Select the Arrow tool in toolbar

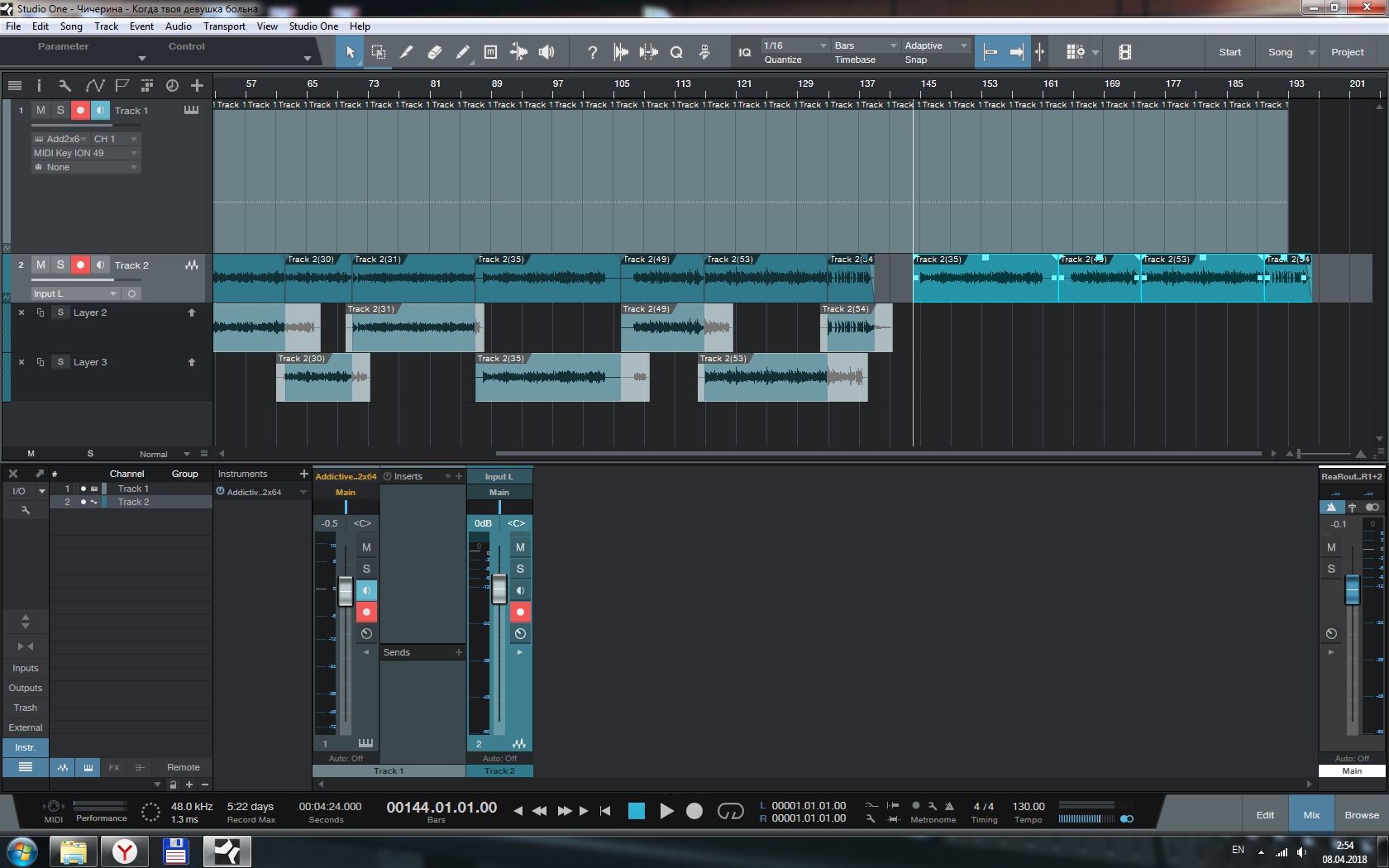[x=350, y=52]
